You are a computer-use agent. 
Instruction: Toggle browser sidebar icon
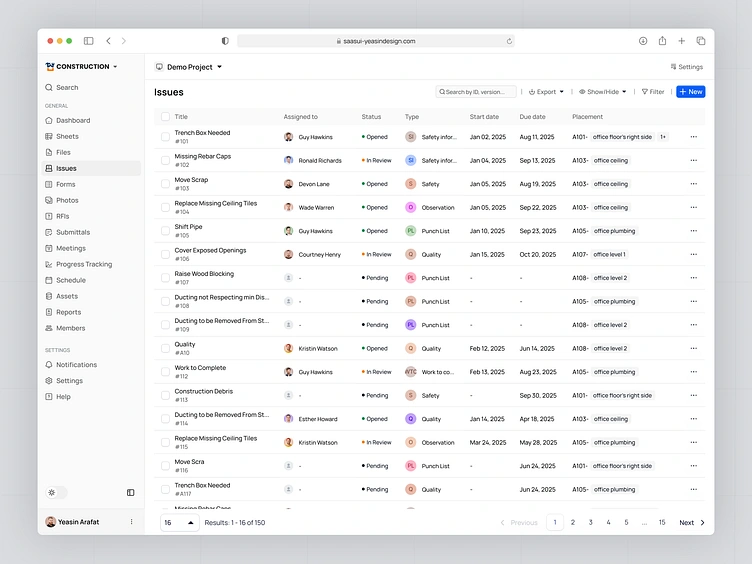pos(88,41)
